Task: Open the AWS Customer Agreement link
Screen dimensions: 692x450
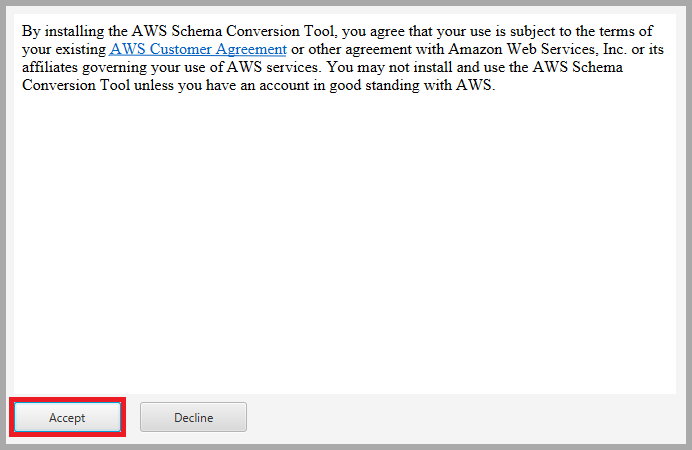Action: pos(198,49)
